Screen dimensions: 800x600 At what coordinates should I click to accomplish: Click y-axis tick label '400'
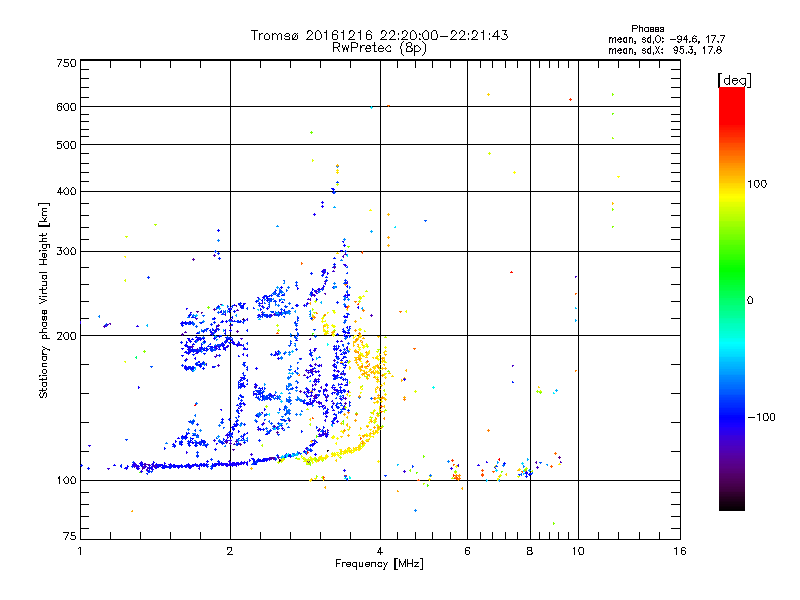tap(66, 191)
